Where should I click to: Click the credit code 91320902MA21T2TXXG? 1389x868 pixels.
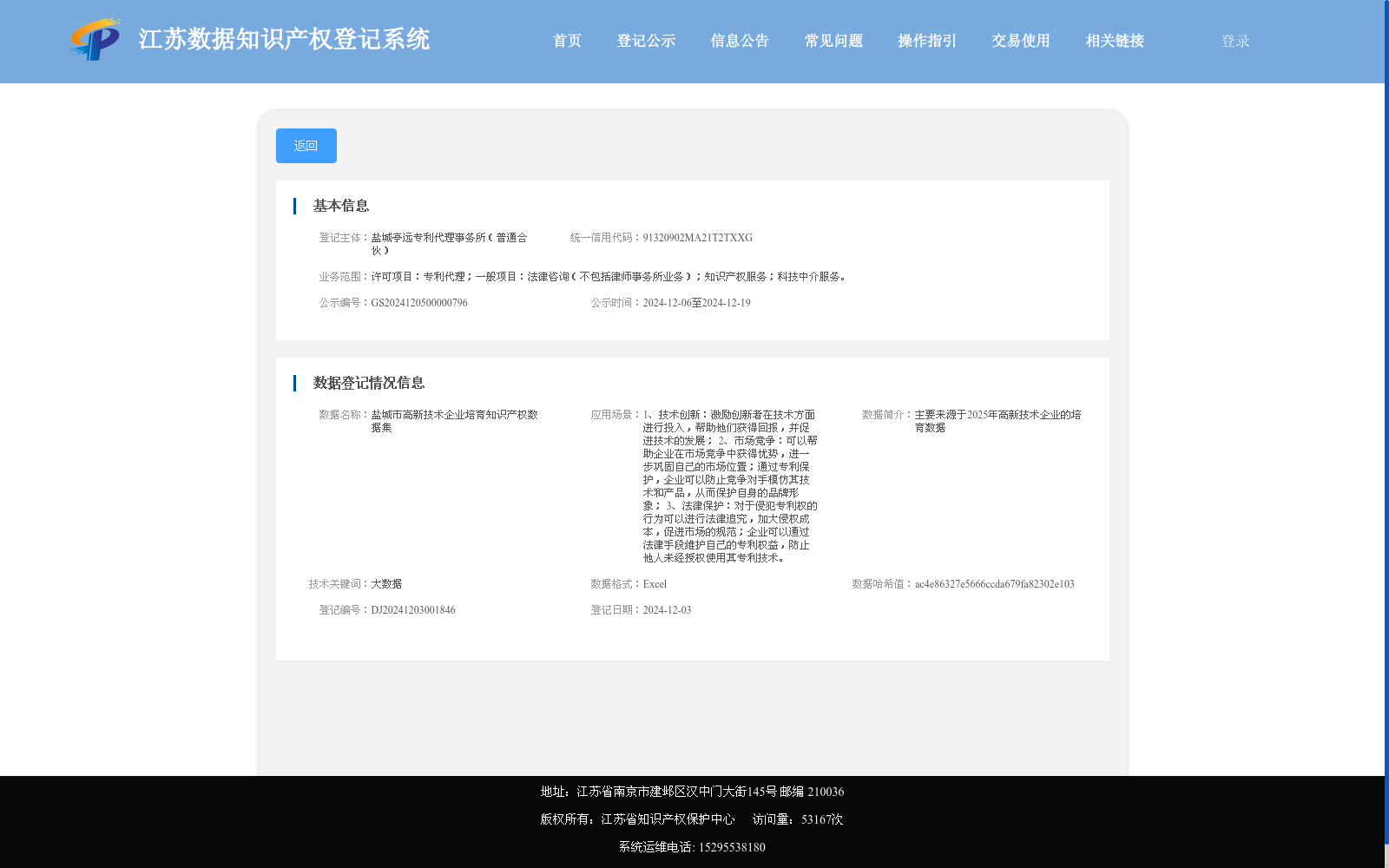coord(697,238)
